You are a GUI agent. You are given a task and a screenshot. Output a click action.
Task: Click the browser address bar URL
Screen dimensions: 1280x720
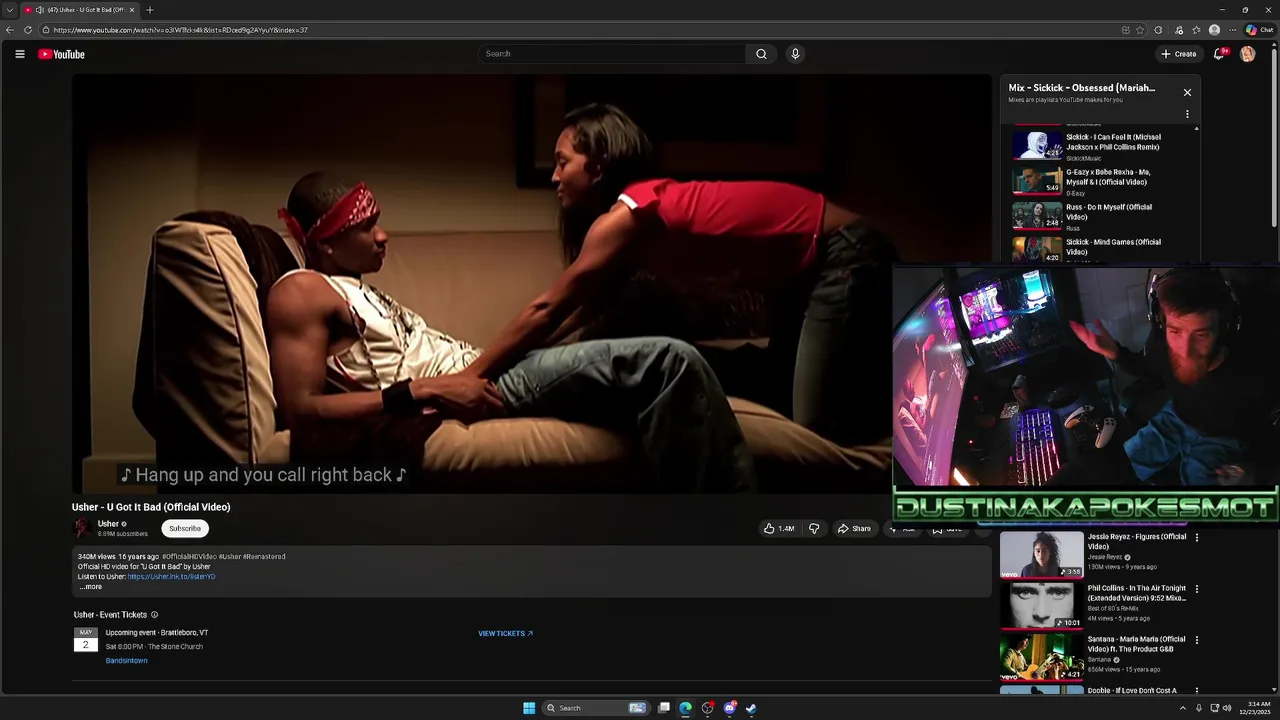pyautogui.click(x=180, y=30)
